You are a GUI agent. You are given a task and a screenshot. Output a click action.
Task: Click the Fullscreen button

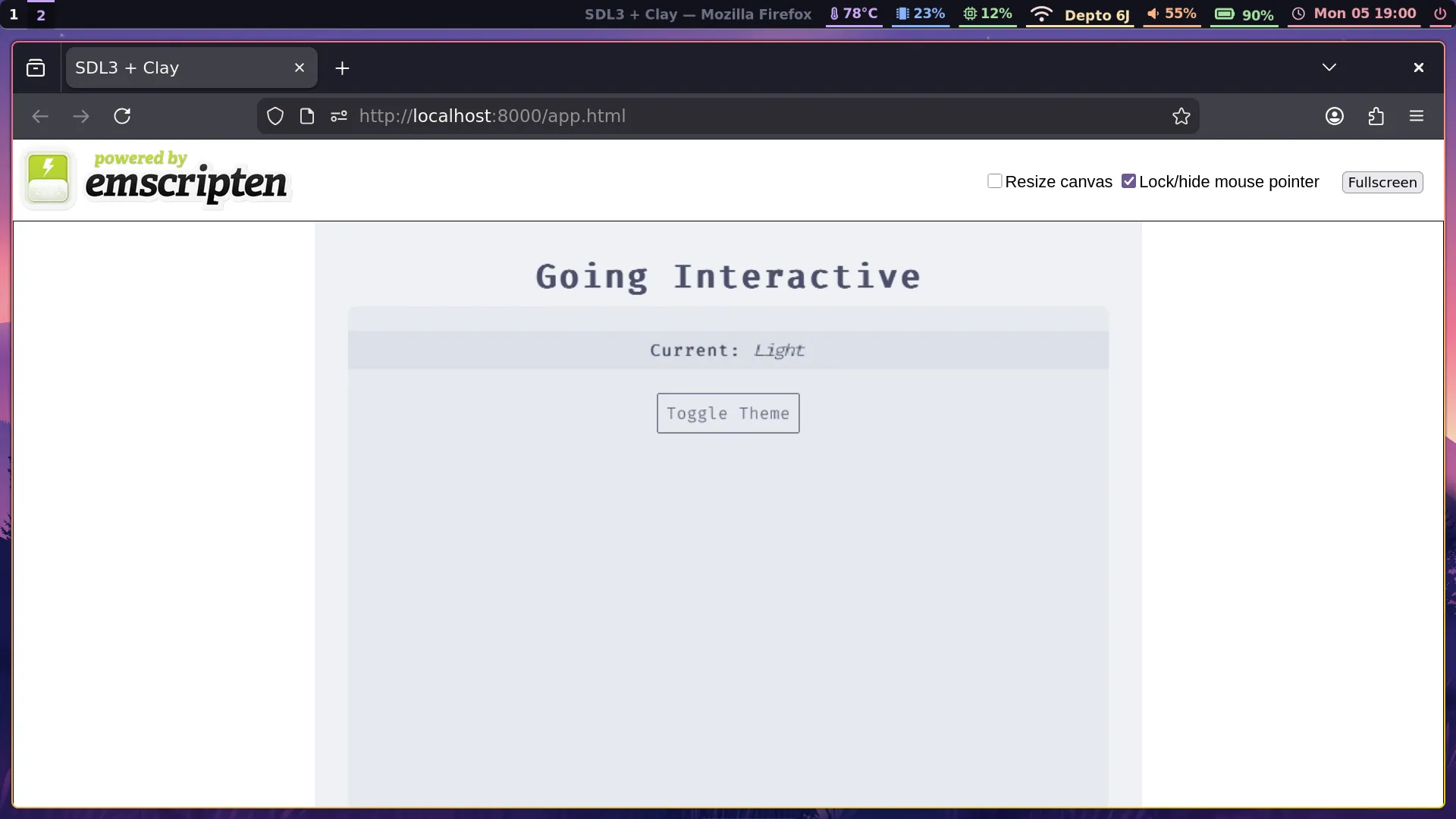[1382, 182]
